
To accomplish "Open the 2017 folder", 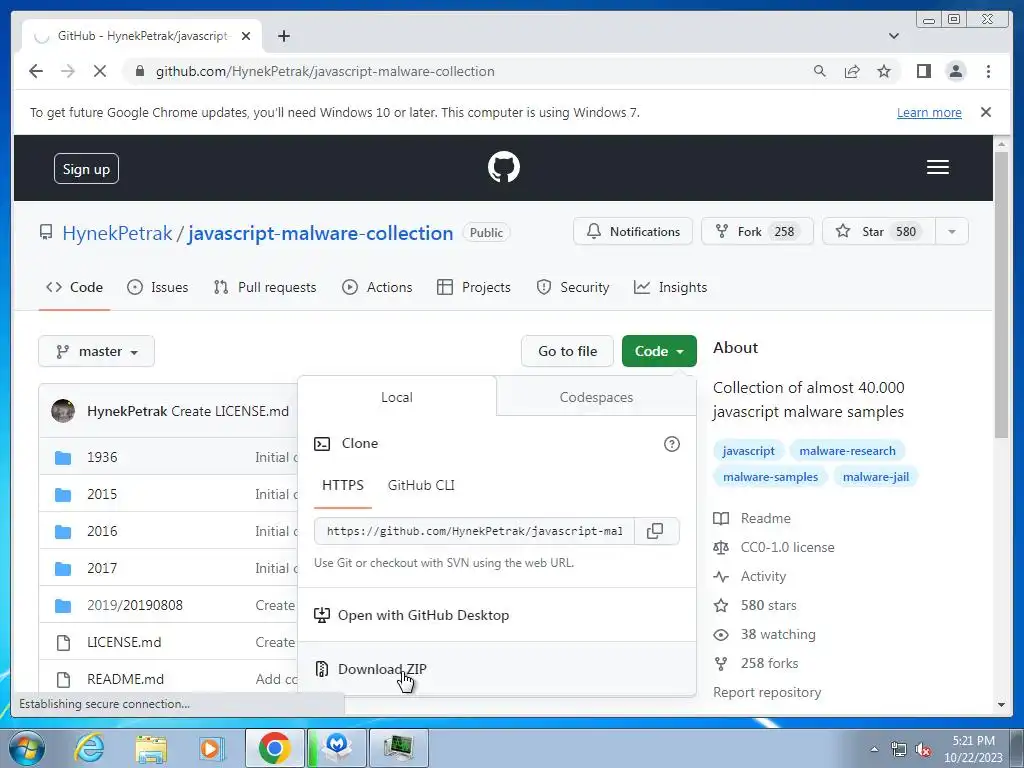I will coord(103,568).
